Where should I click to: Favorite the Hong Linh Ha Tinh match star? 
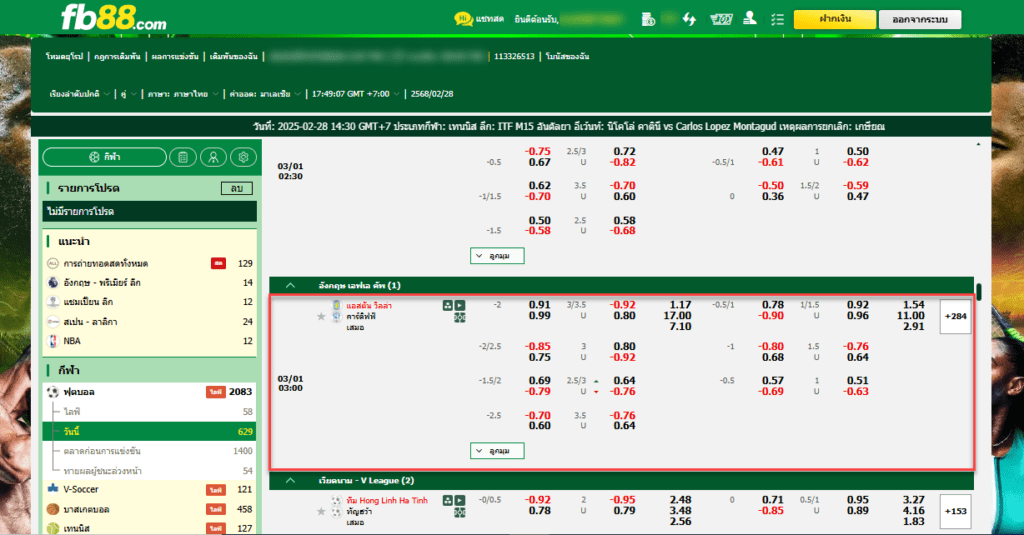tap(321, 511)
